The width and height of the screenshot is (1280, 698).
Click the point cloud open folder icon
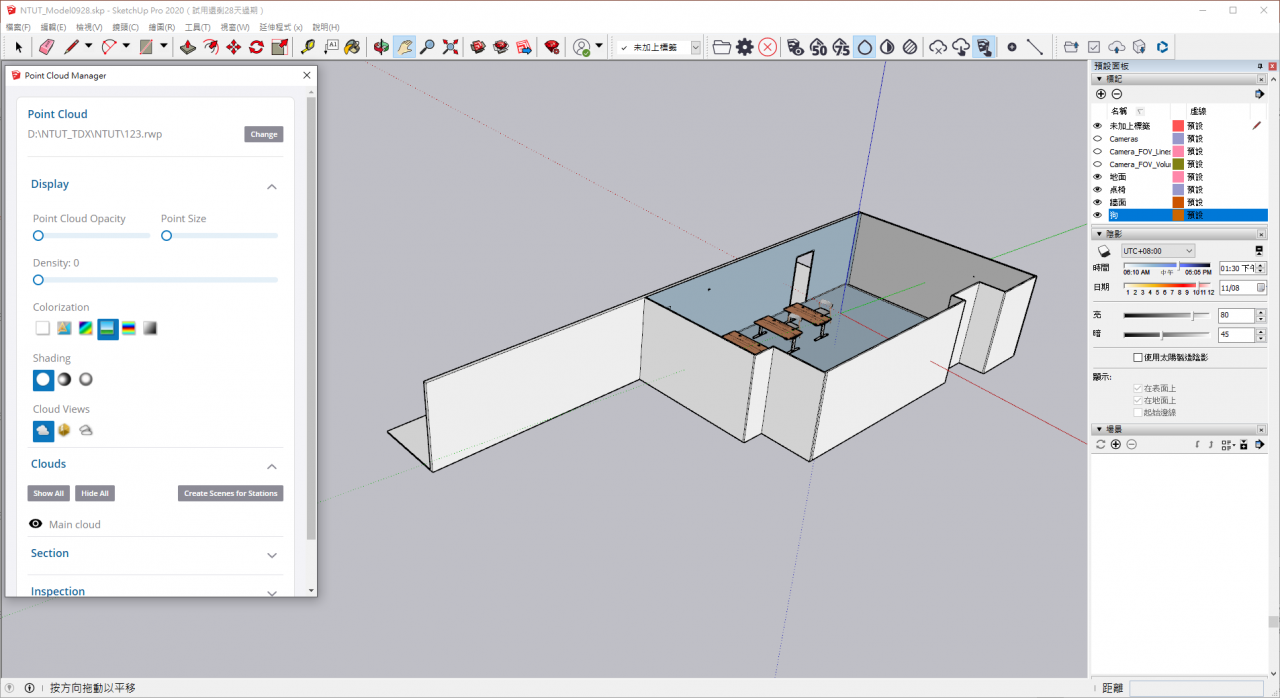point(721,47)
